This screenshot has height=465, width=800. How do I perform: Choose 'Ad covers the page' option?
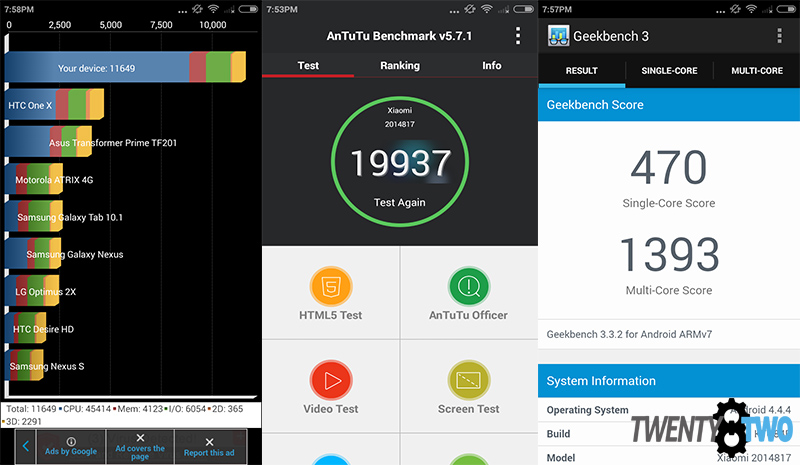point(140,447)
